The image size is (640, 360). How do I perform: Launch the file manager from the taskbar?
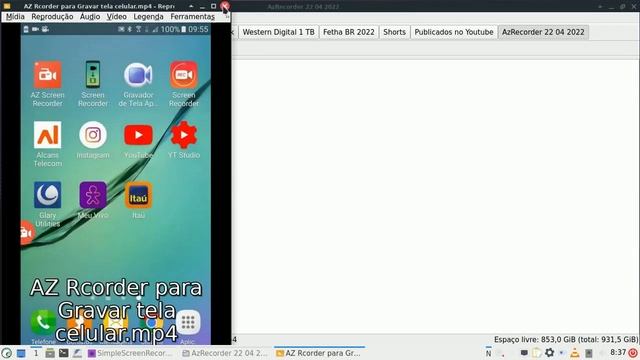(50, 353)
